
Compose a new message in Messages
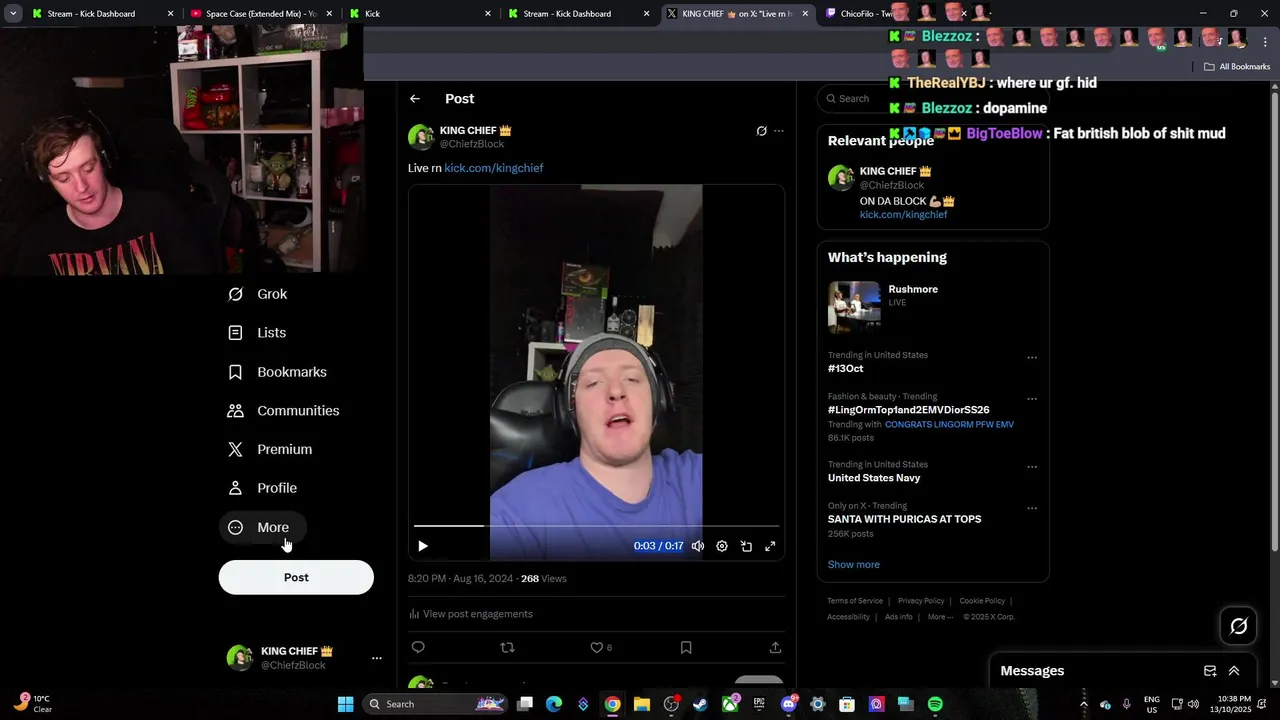pos(1210,671)
